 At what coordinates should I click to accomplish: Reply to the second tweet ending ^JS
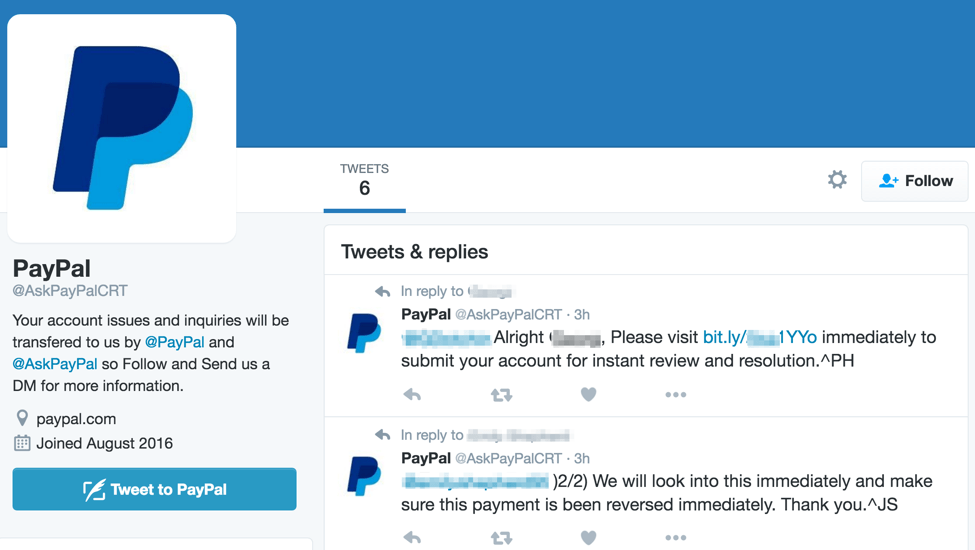click(x=412, y=538)
